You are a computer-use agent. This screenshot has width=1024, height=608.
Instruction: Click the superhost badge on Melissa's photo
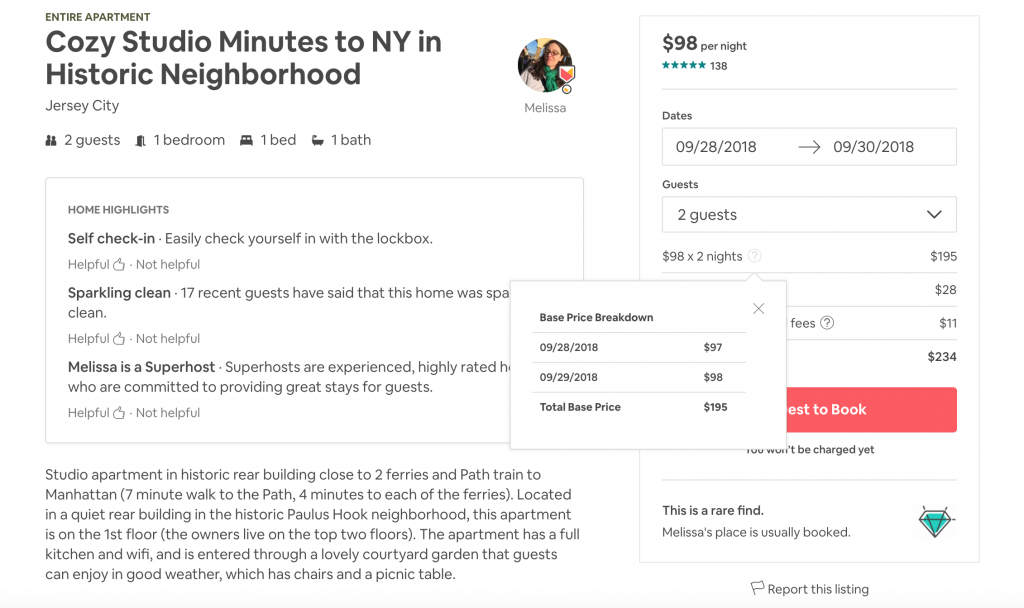566,73
